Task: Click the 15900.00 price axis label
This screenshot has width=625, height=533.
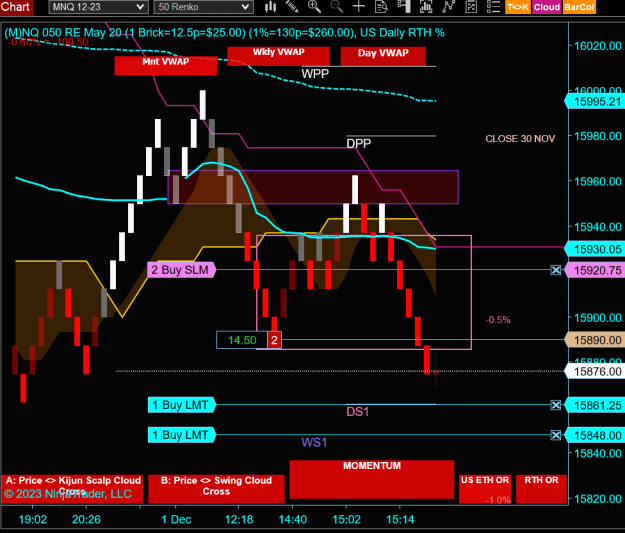Action: pyautogui.click(x=597, y=318)
